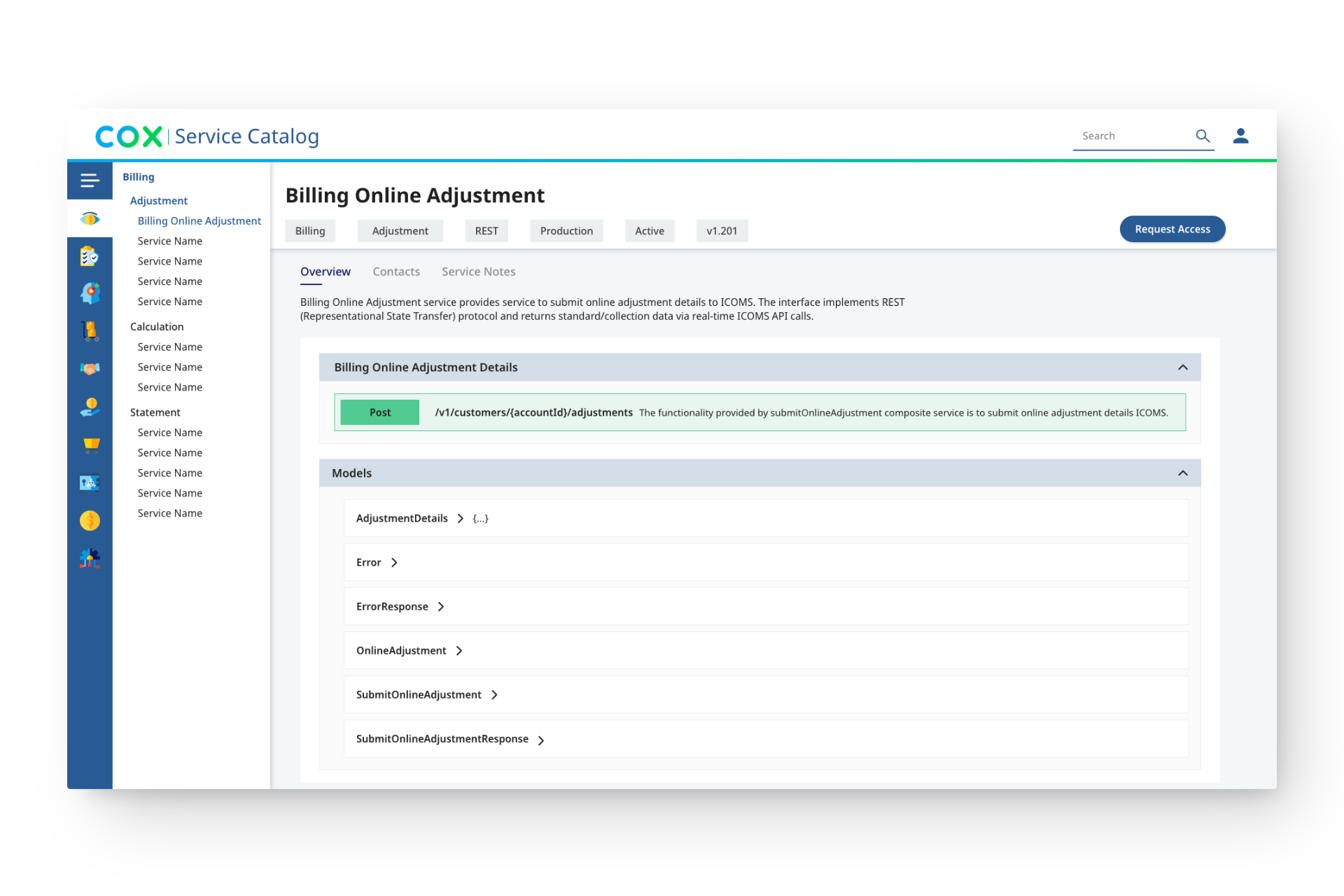Click the user profile icon

pos(1240,136)
